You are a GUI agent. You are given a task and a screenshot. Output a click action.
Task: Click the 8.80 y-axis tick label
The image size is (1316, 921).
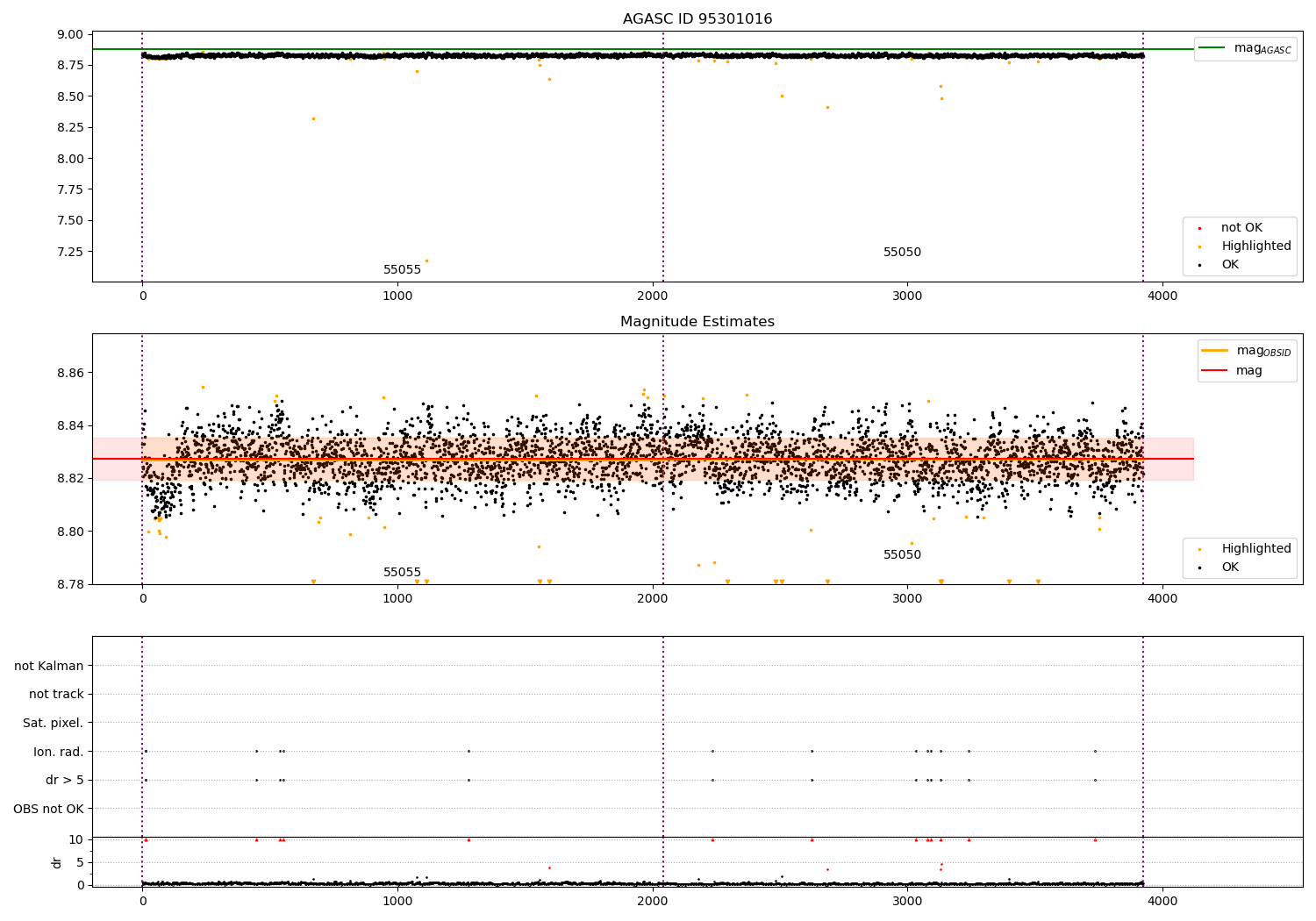(x=70, y=532)
